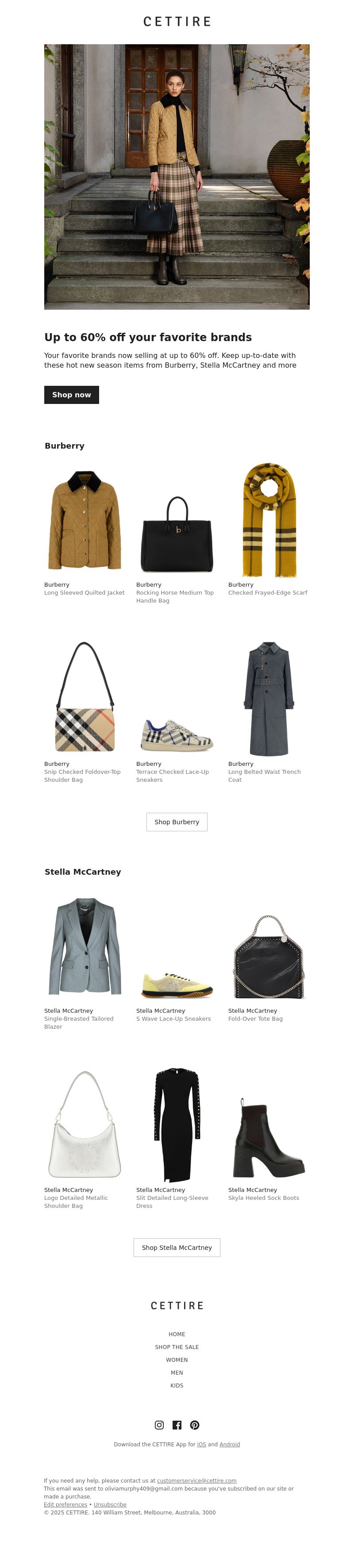This screenshot has height=1568, width=354.
Task: Click the Unsubscribe link
Action: 110,1505
